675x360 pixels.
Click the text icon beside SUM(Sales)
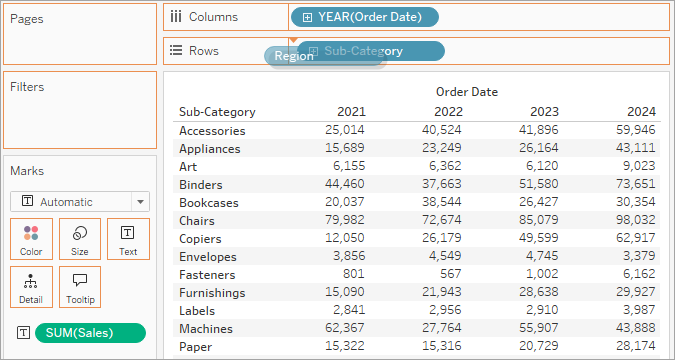click(x=23, y=332)
